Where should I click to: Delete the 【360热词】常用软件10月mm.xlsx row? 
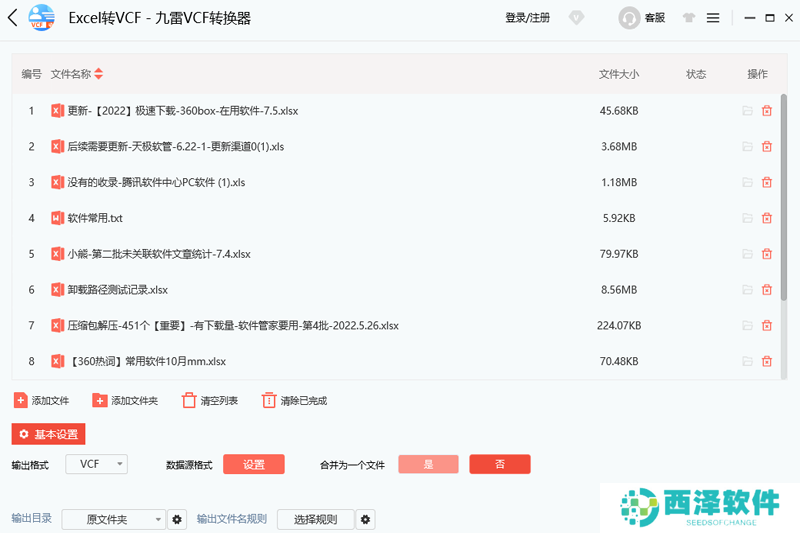pos(767,361)
